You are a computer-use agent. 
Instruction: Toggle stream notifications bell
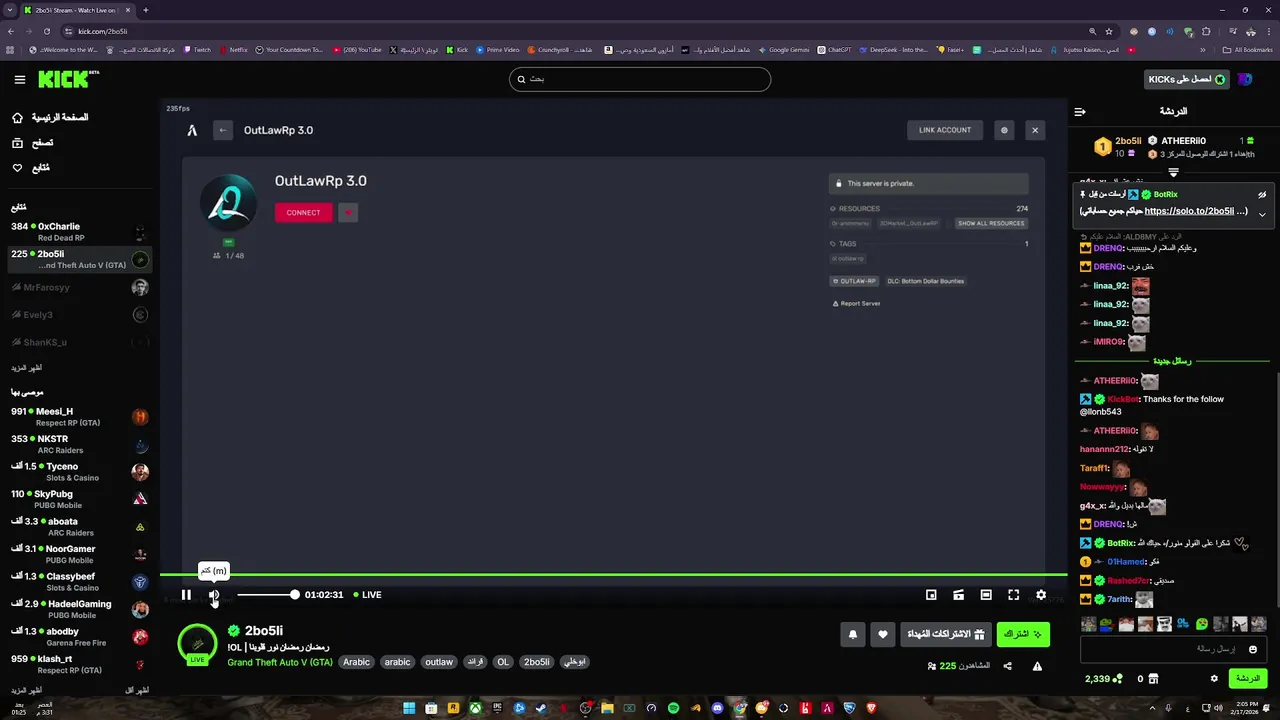click(853, 634)
